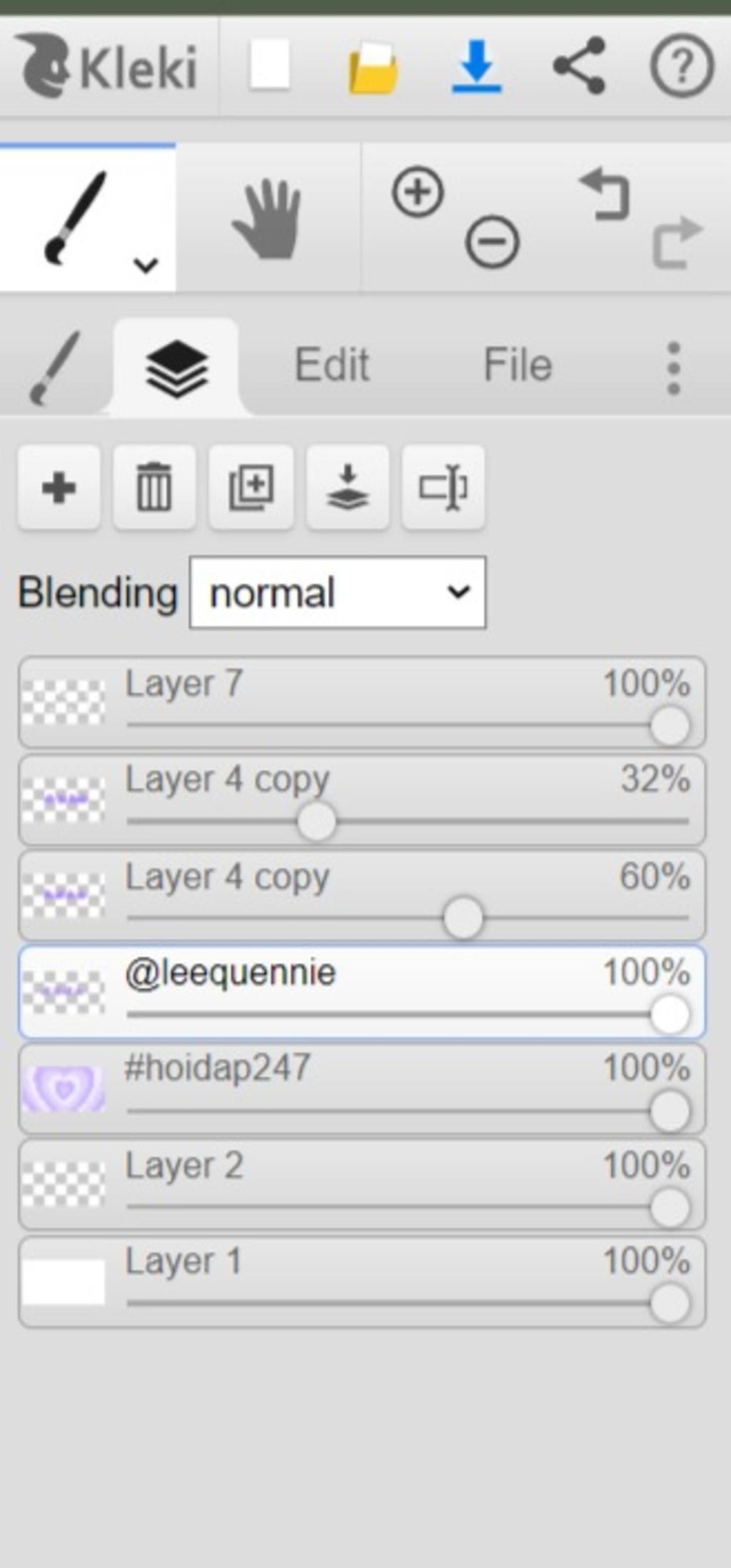Click the zoom in plus icon
The width and height of the screenshot is (731, 1568).
point(418,192)
